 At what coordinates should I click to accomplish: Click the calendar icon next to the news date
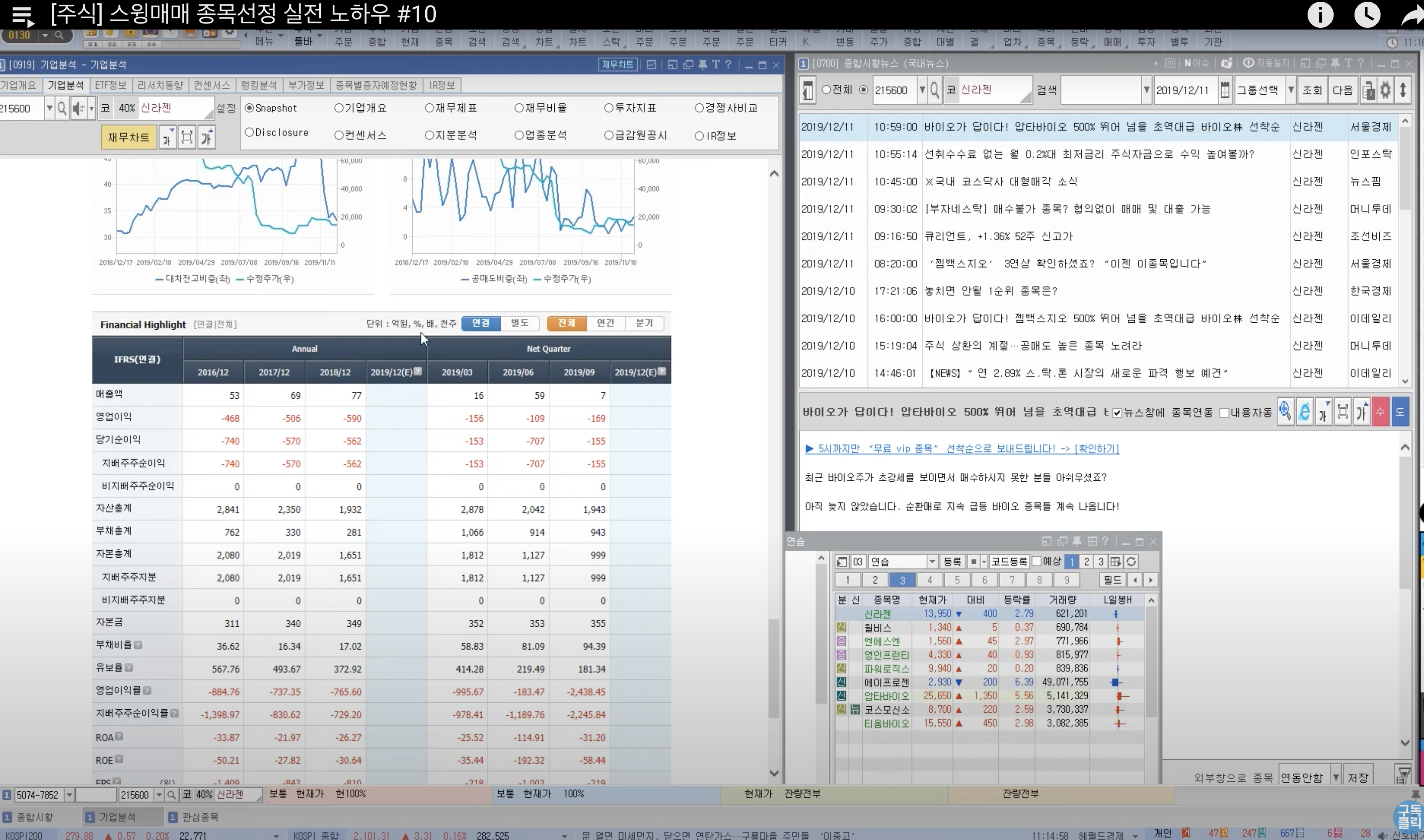click(x=1225, y=90)
